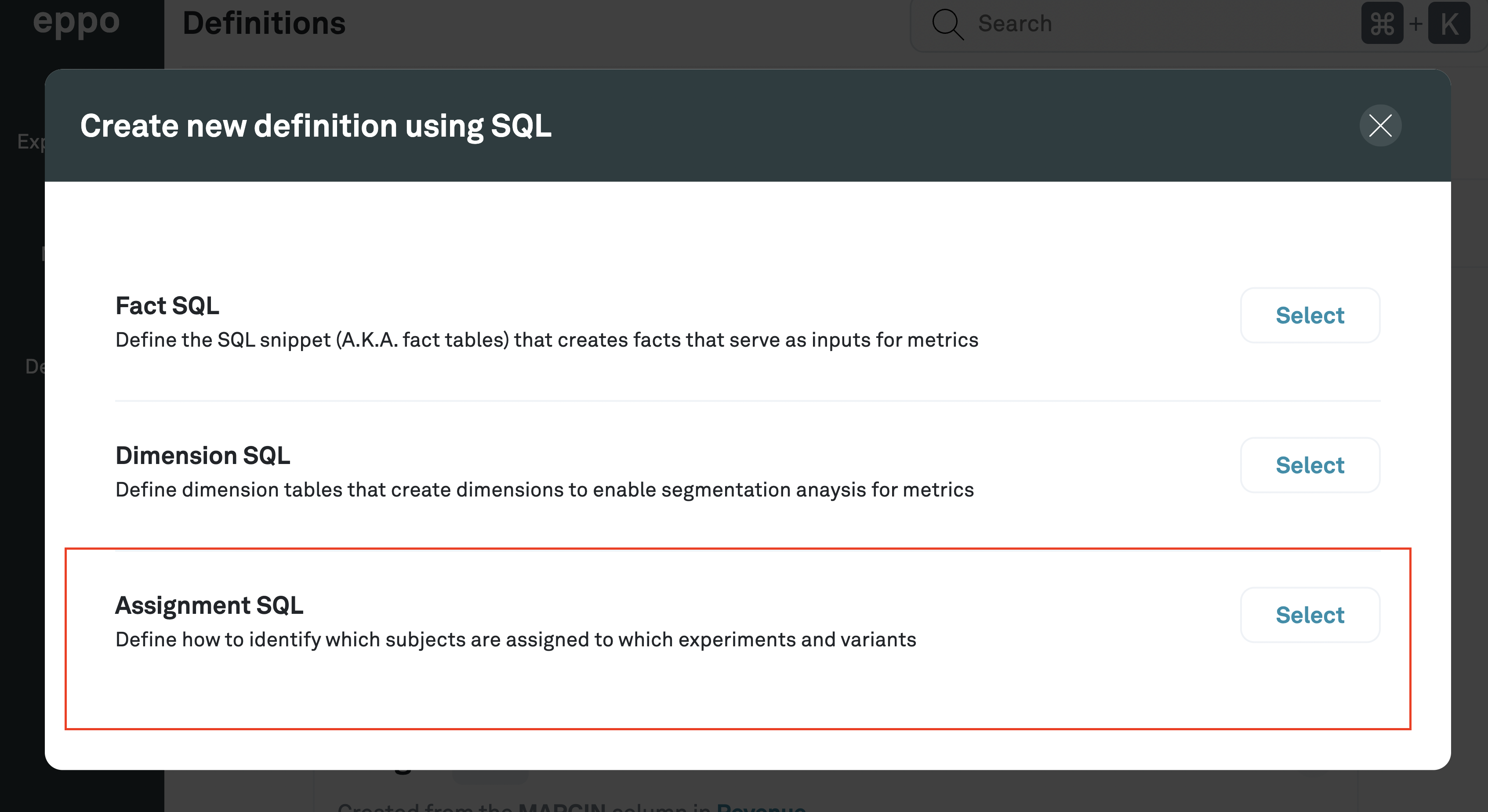Select the Dimension SQL definition type

point(1310,465)
